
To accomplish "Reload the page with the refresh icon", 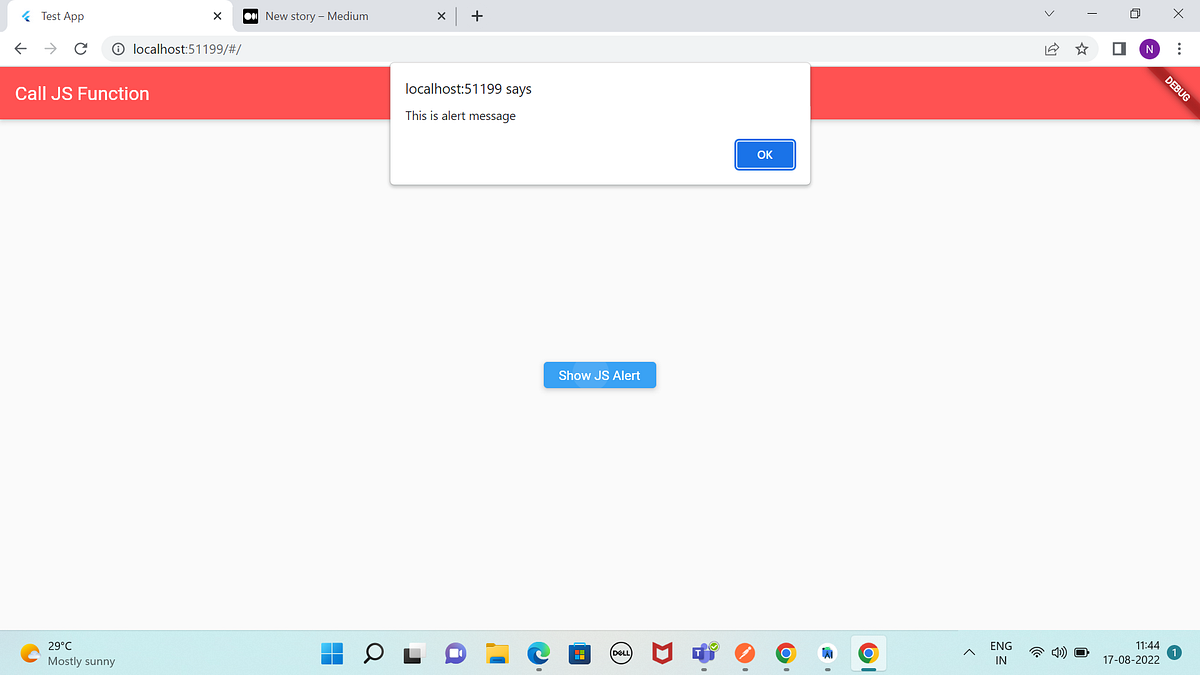I will click(80, 48).
